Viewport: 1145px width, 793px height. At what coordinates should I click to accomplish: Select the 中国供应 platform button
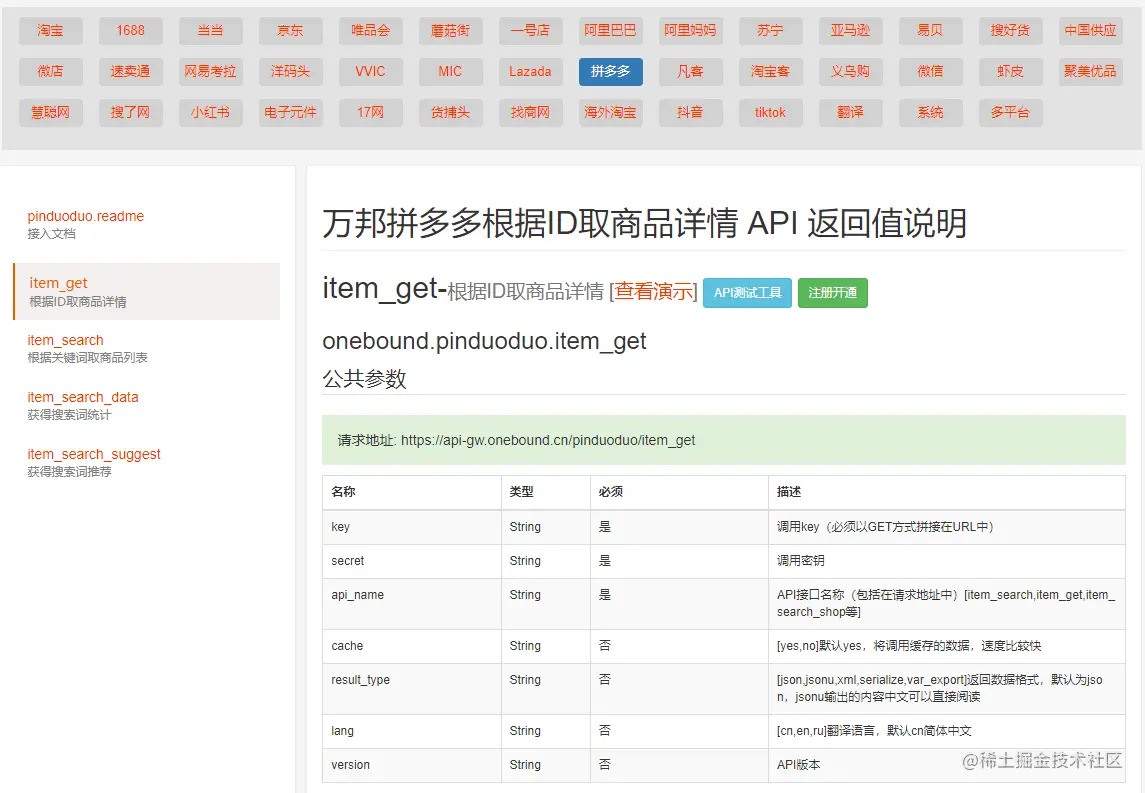1090,31
